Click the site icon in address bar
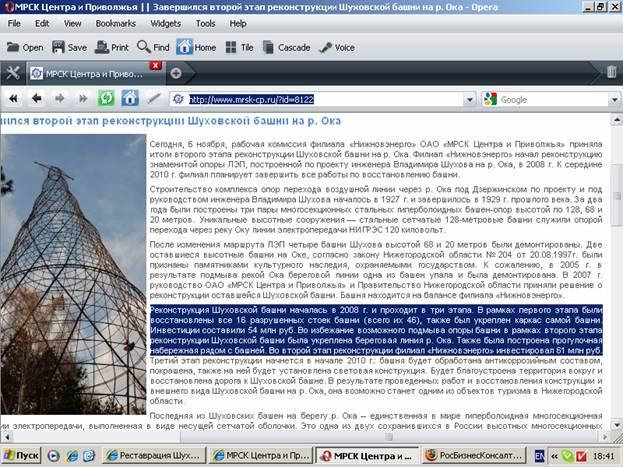This screenshot has height=467, width=623. point(178,99)
